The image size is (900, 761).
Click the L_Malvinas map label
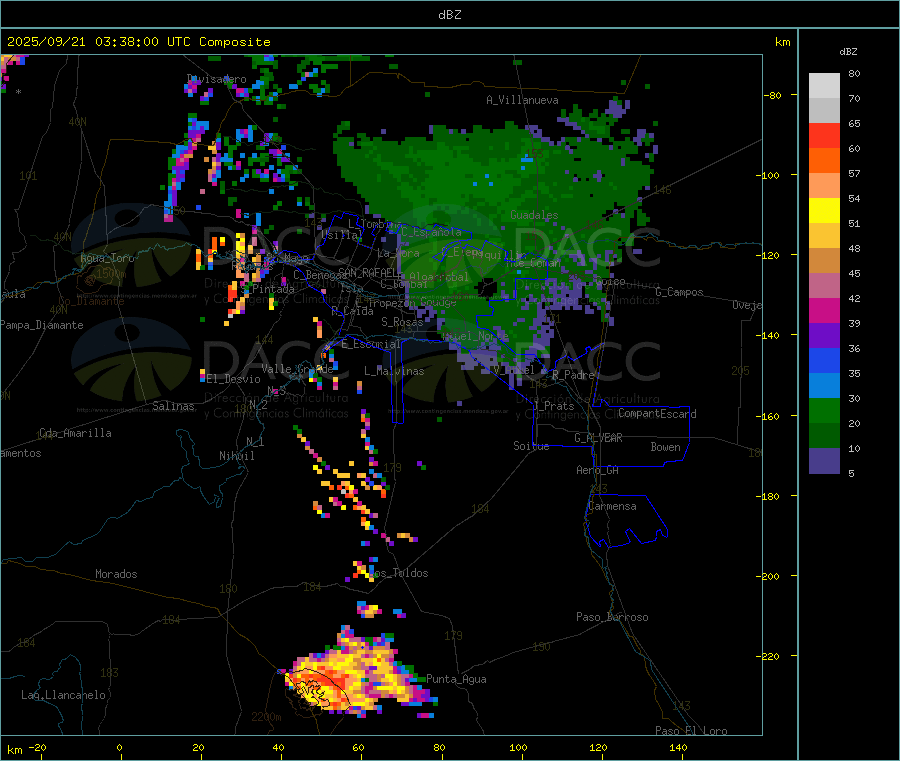394,371
